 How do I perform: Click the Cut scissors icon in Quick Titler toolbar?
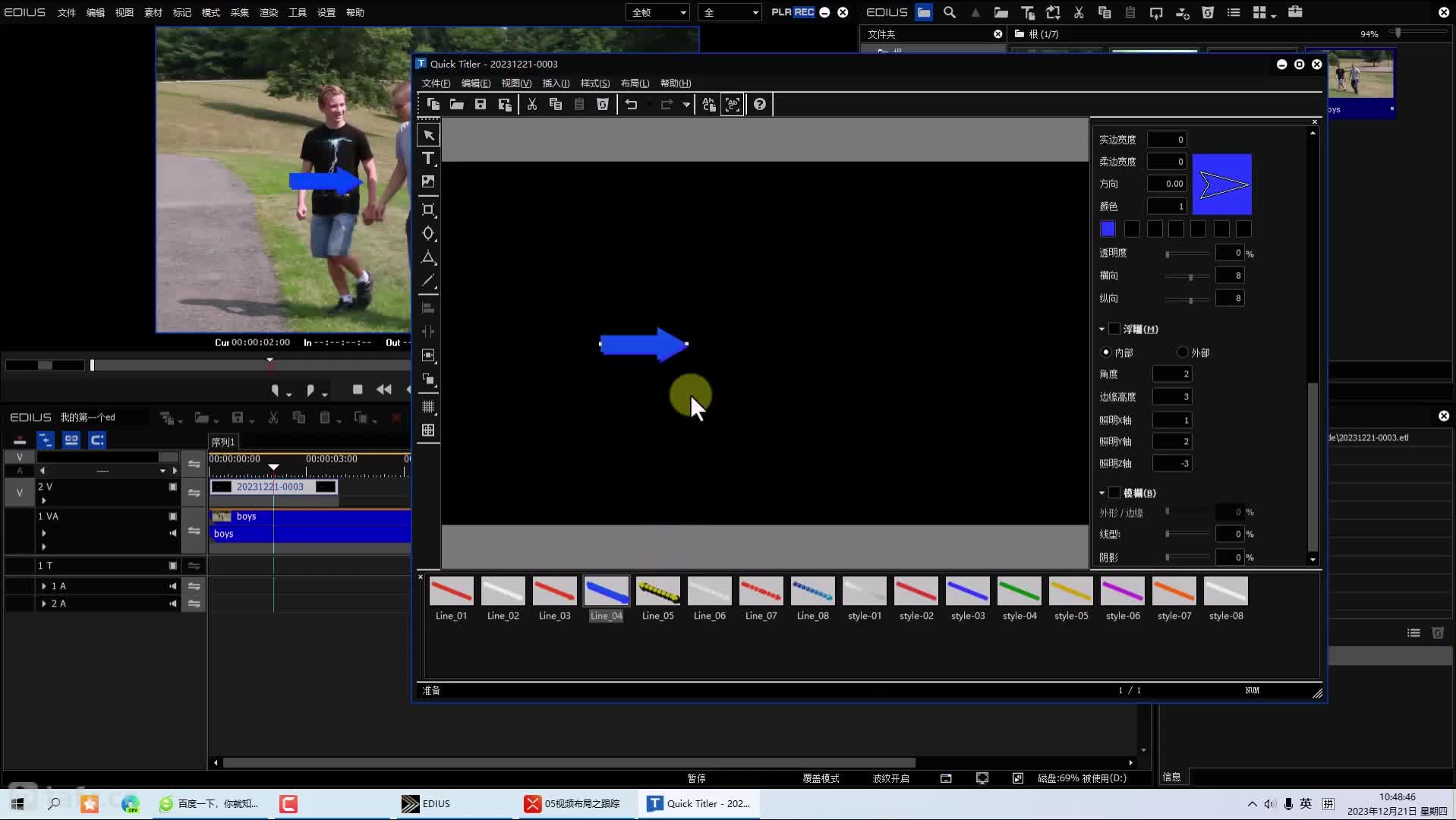coord(532,104)
